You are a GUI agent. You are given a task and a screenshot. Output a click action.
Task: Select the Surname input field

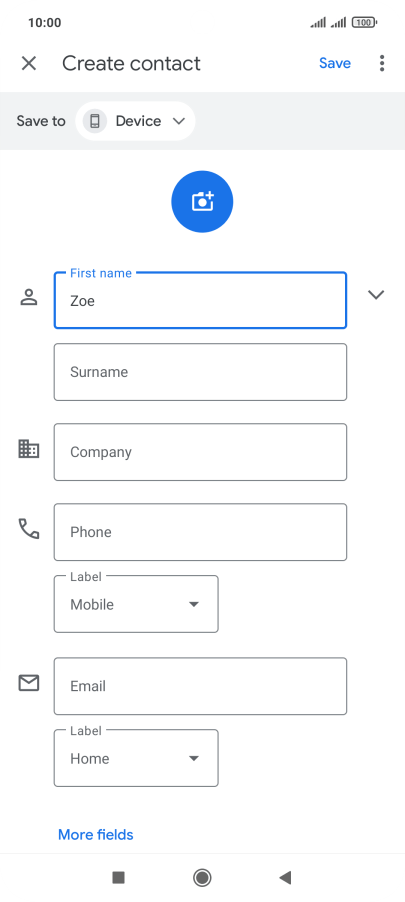(x=200, y=372)
